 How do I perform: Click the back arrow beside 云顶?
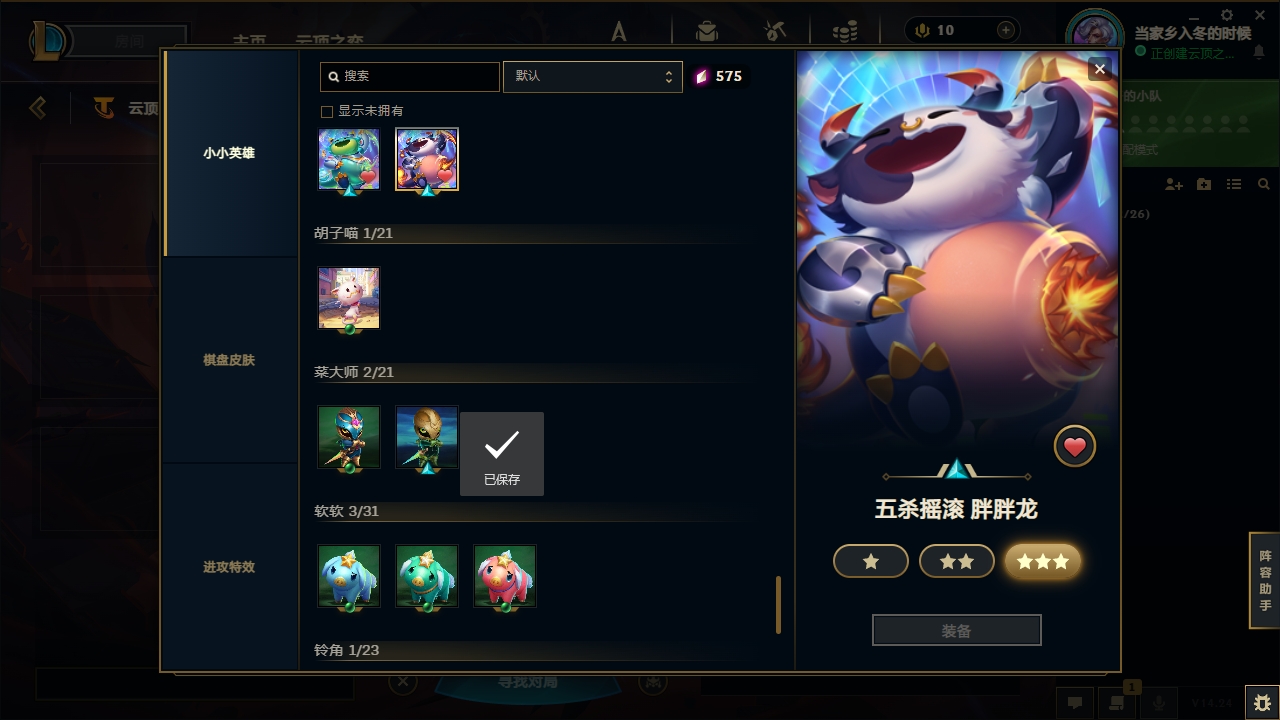click(x=38, y=107)
